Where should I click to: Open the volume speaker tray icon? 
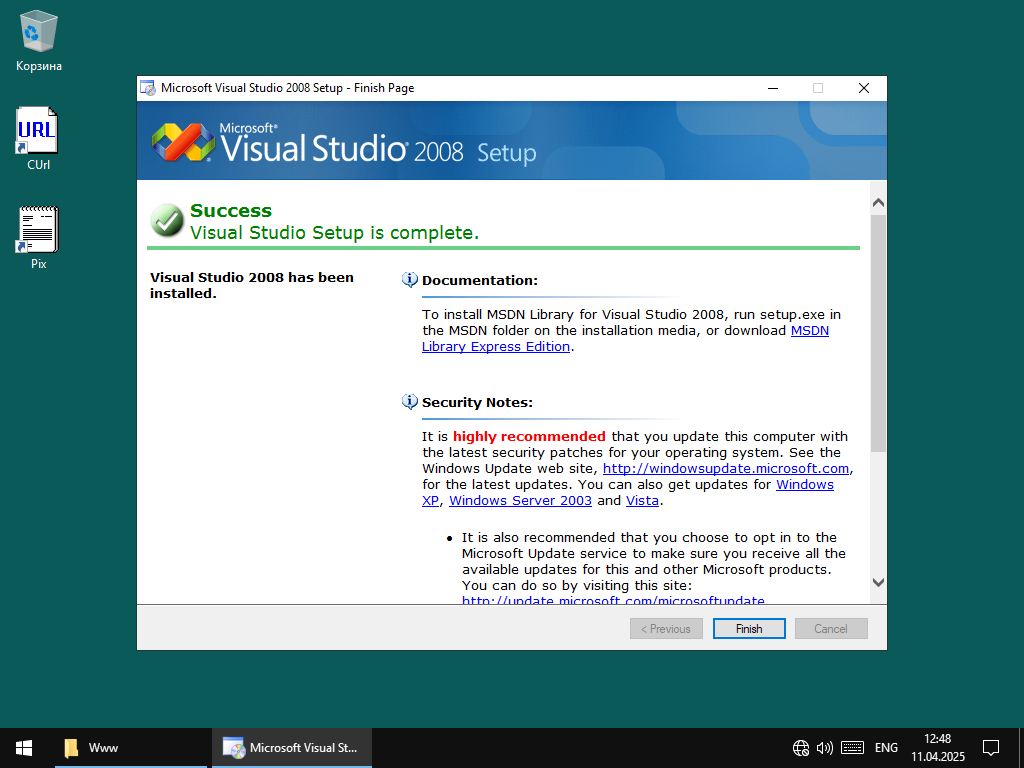825,748
